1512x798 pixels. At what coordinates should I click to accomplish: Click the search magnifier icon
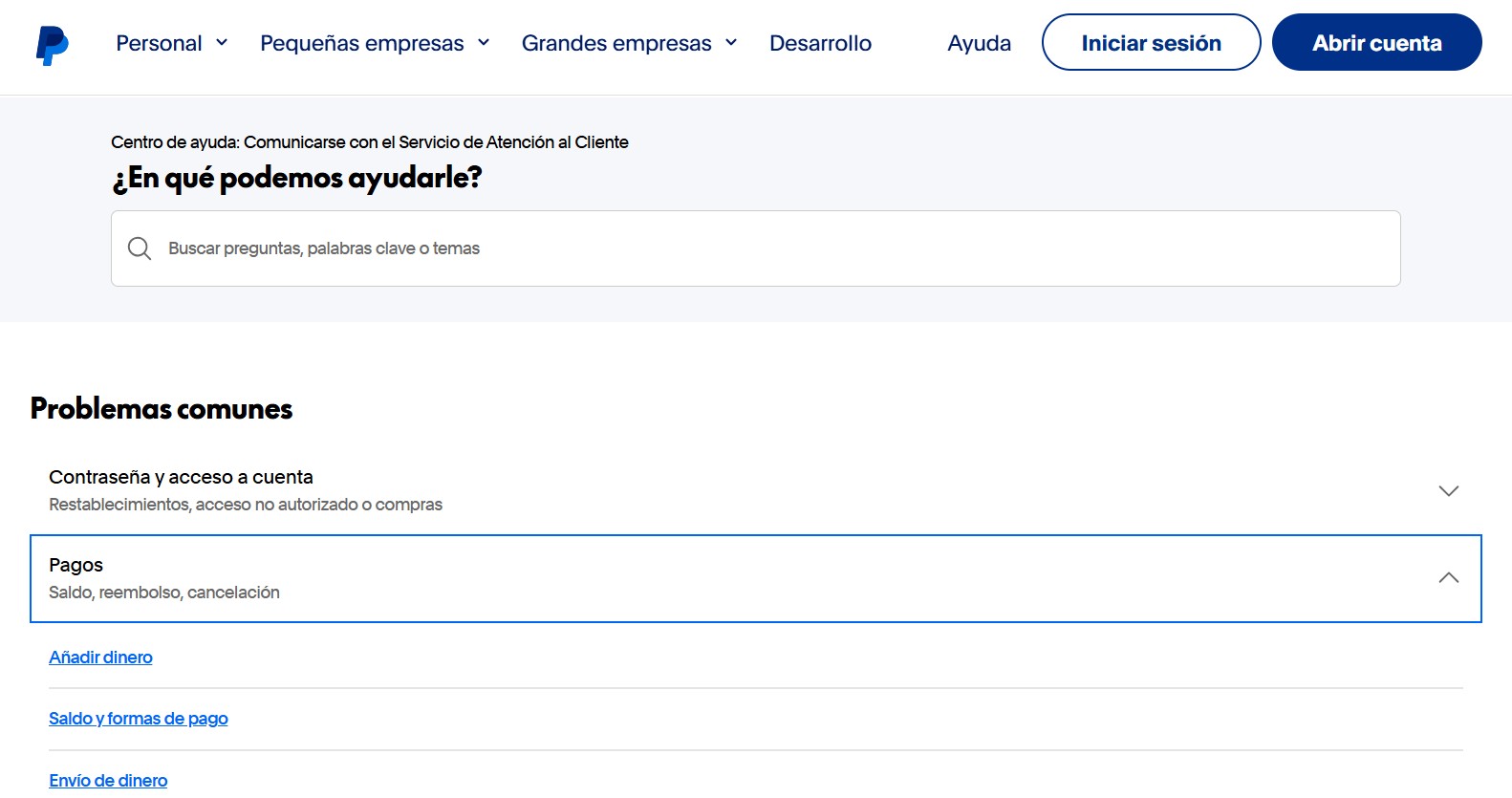click(140, 248)
